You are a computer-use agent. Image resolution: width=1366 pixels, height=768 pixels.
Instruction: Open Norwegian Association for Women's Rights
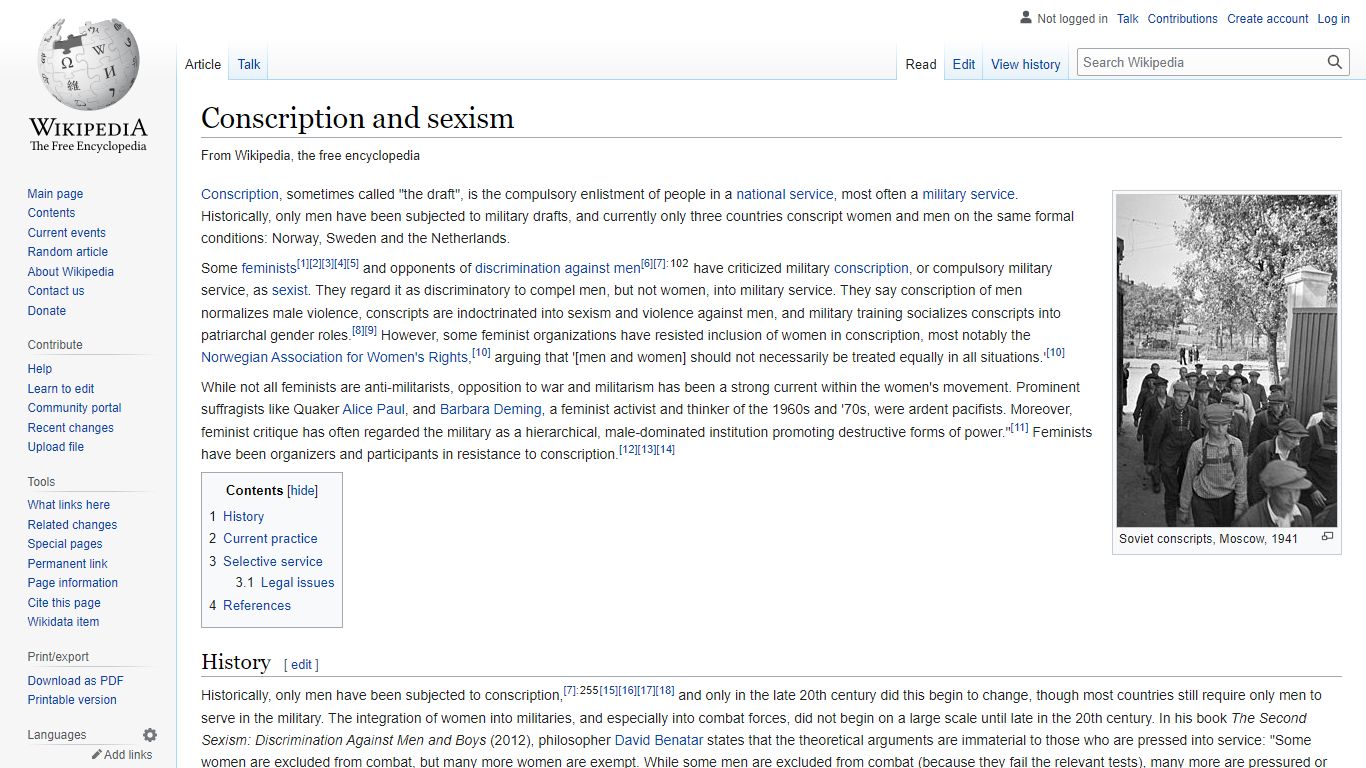335,357
